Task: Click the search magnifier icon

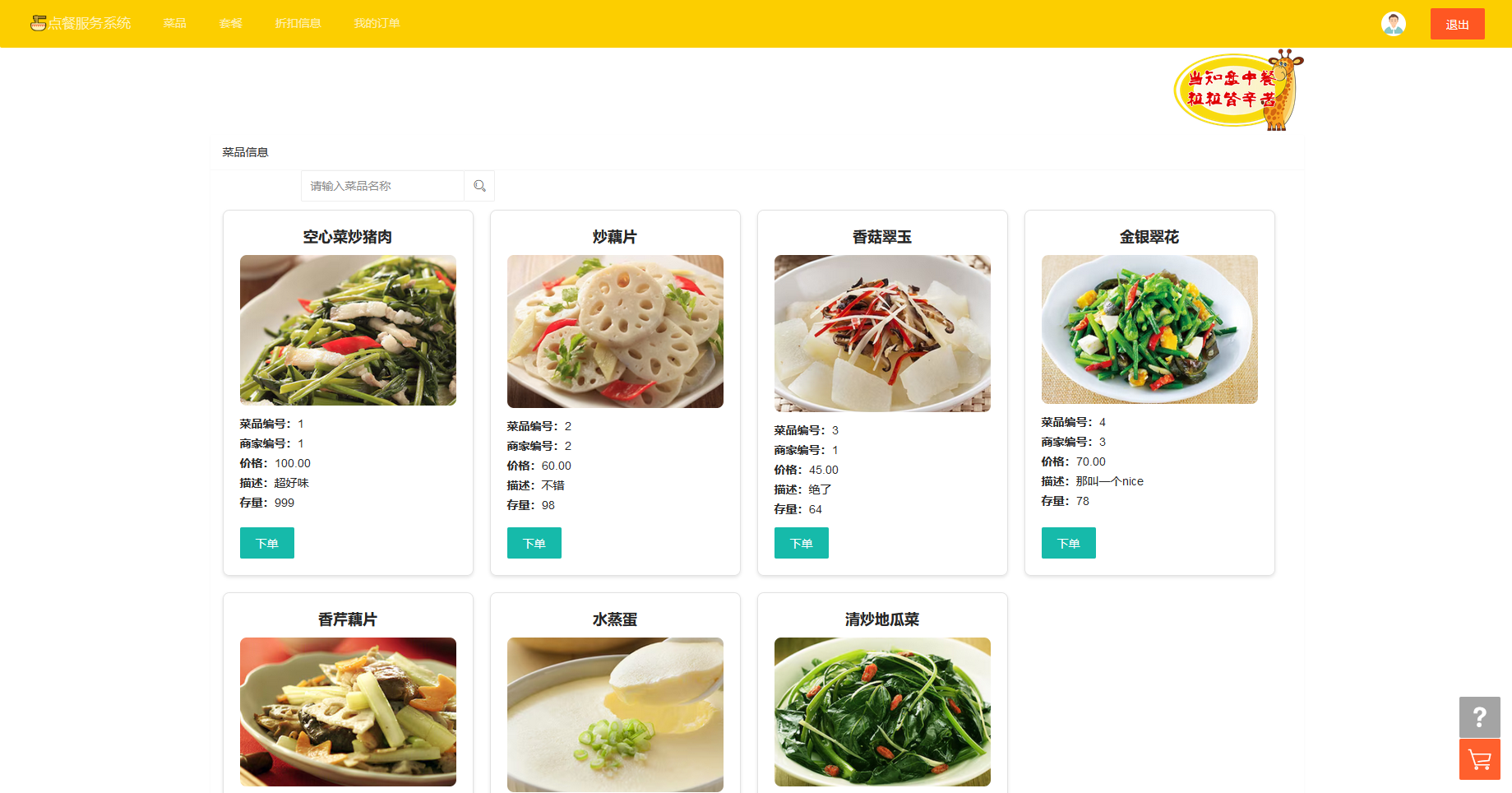Action: click(479, 186)
